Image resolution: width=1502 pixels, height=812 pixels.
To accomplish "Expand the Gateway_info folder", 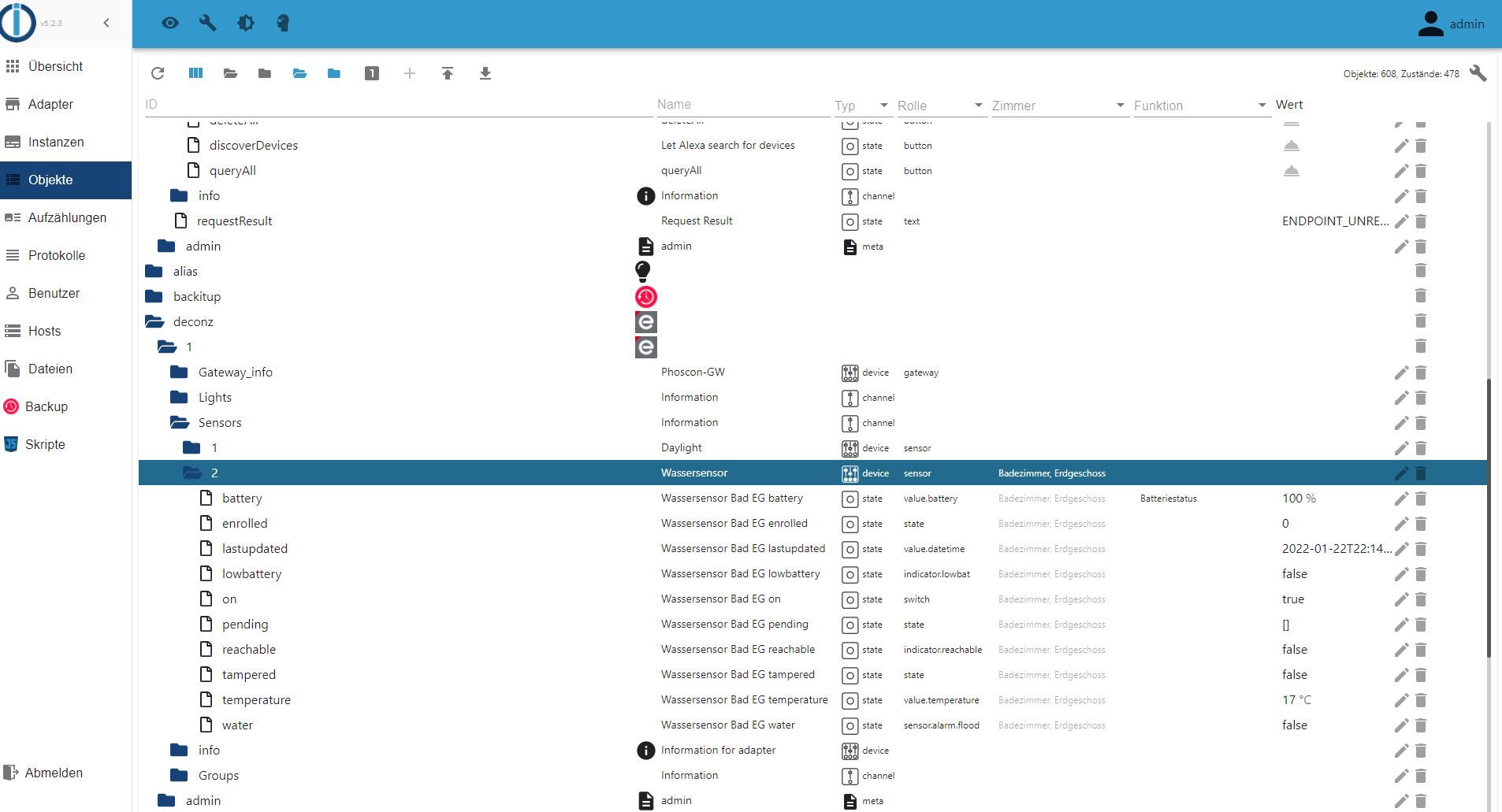I will coord(180,373).
